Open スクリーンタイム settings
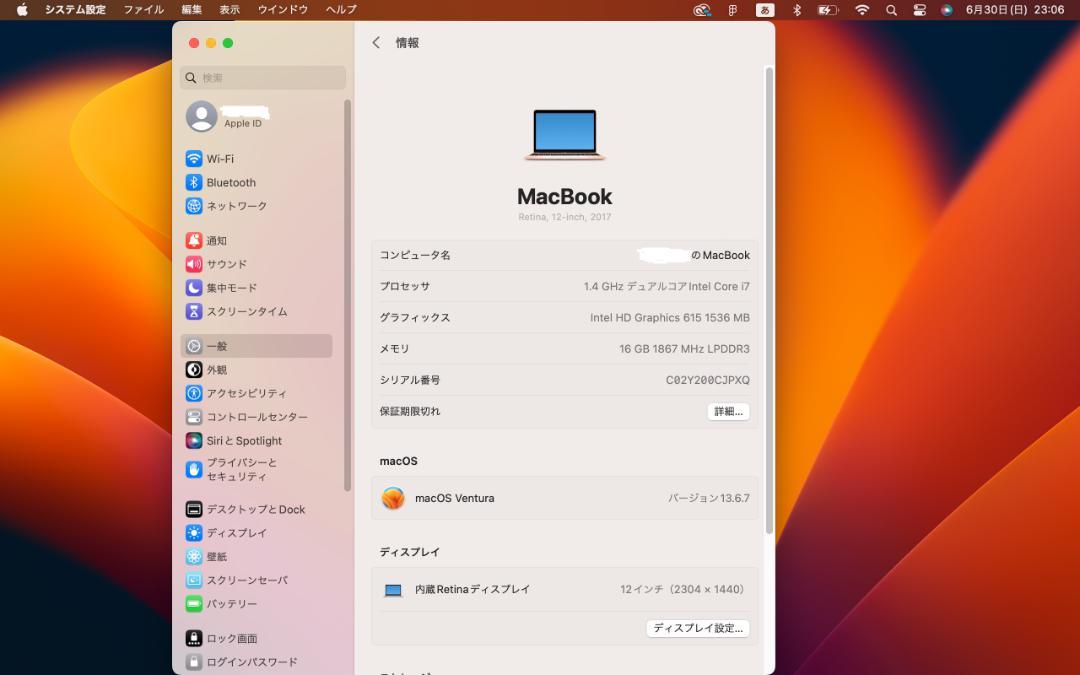 tap(256, 311)
